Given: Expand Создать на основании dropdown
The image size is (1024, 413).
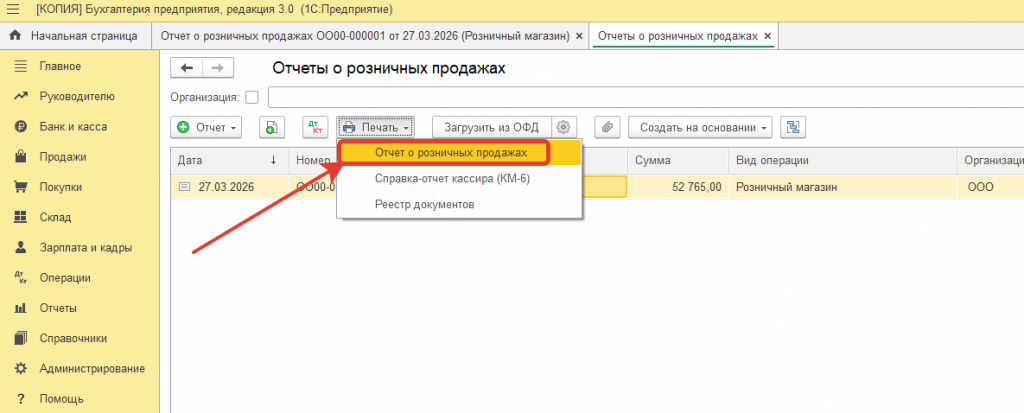Looking at the screenshot, I should point(701,127).
